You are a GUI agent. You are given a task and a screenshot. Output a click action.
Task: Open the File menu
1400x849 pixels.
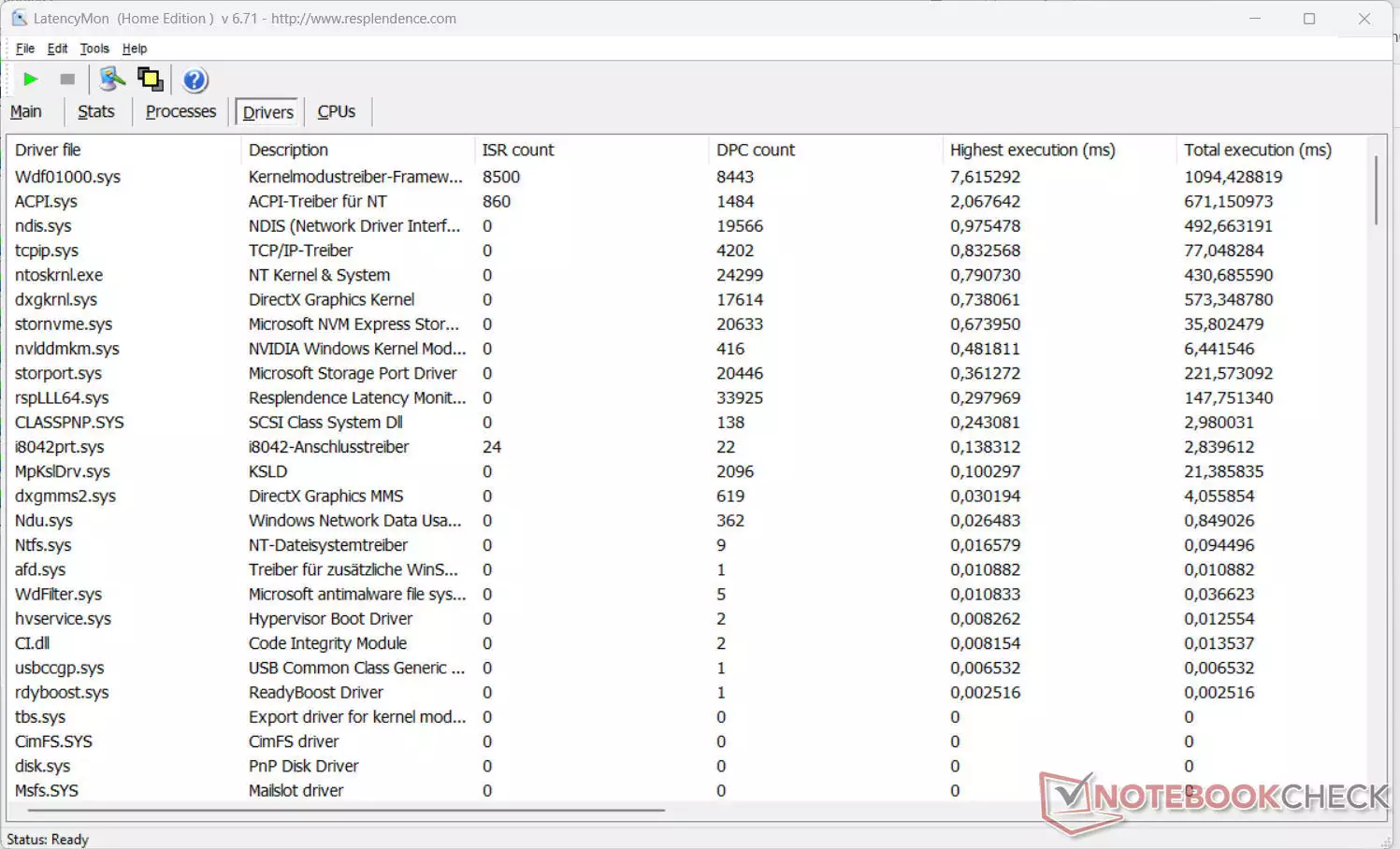click(25, 49)
